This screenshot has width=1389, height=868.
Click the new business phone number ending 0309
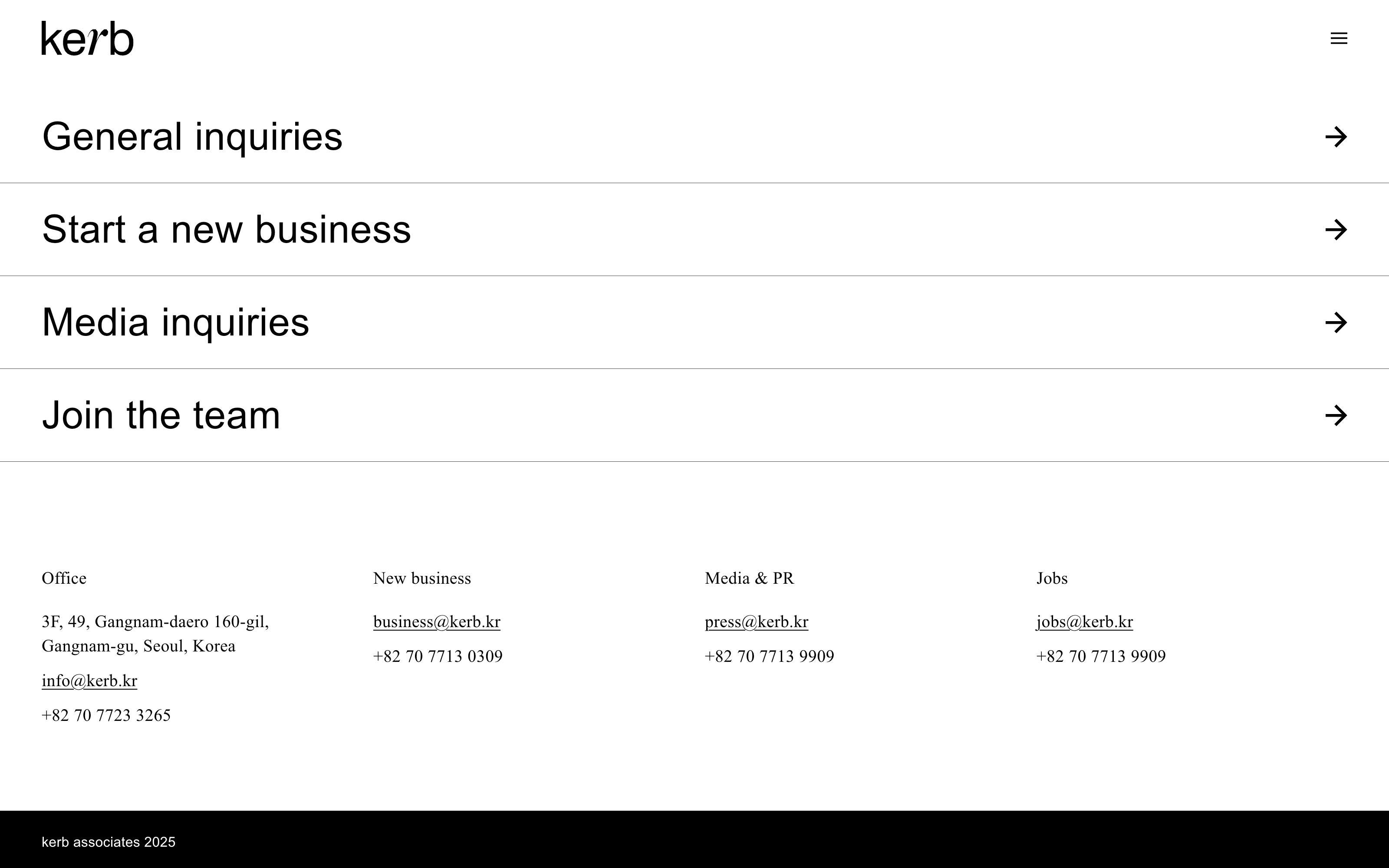438,656
